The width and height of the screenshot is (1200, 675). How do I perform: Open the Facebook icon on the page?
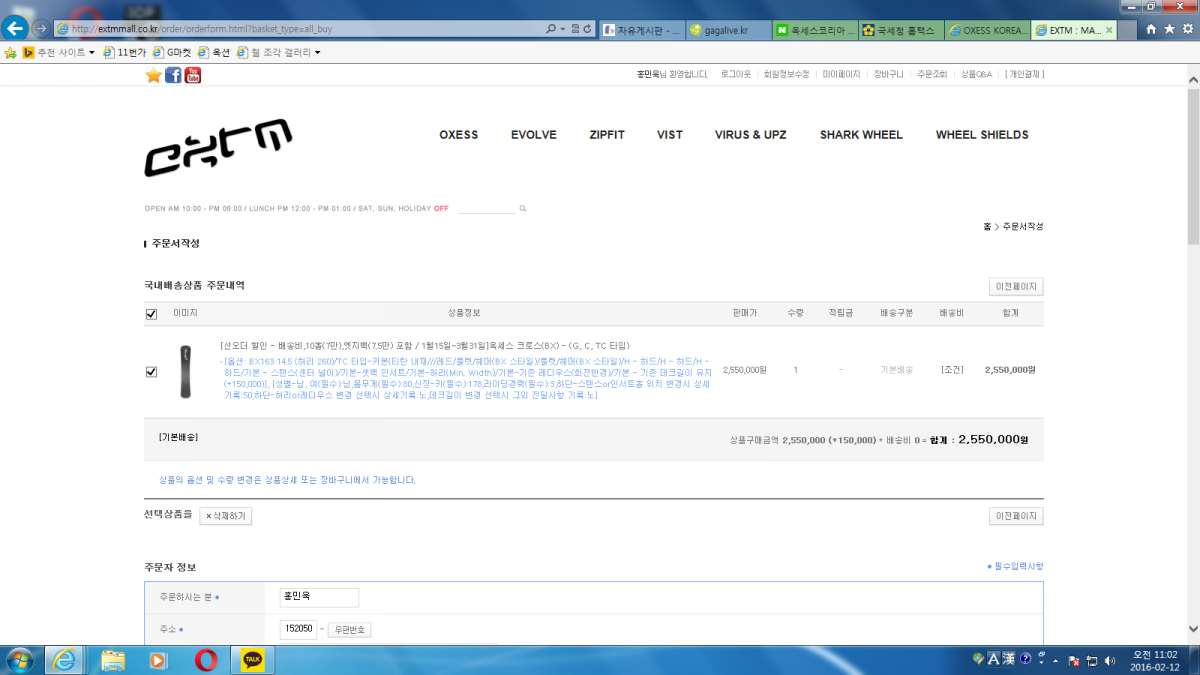[173, 75]
